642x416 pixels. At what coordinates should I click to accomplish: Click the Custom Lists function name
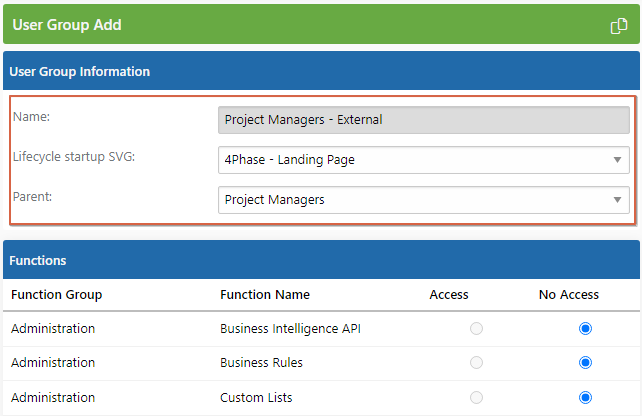pyautogui.click(x=256, y=398)
